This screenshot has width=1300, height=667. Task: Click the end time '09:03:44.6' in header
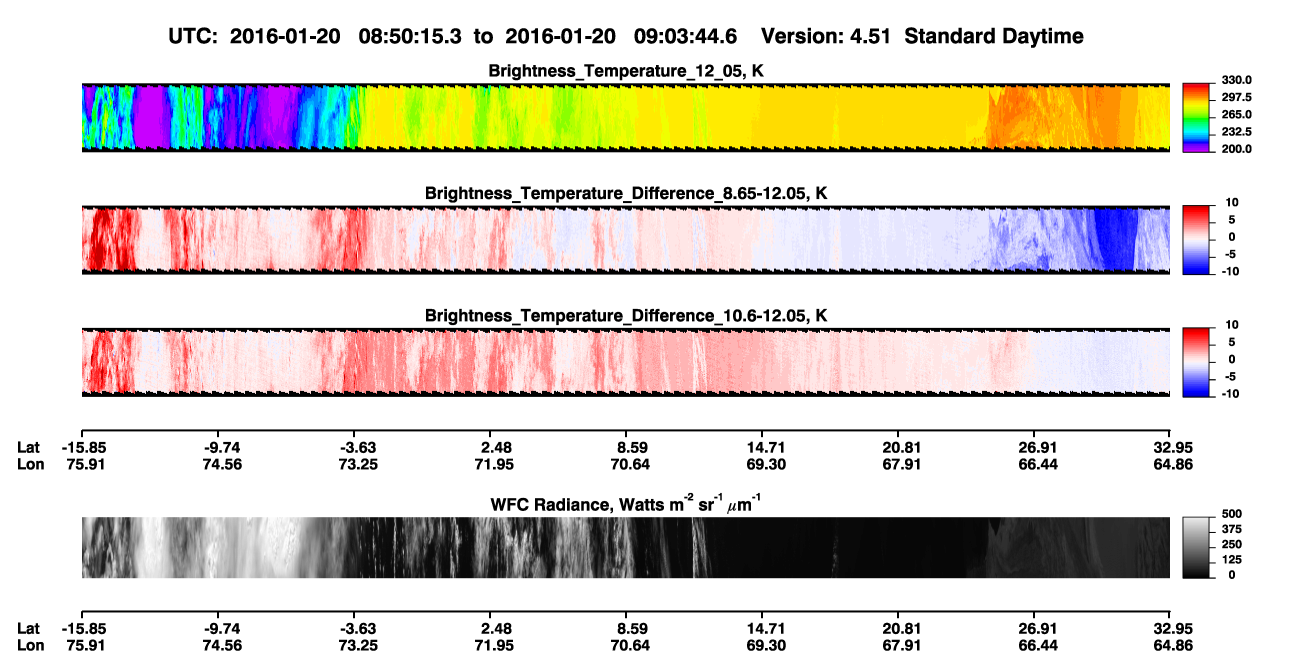coord(686,36)
